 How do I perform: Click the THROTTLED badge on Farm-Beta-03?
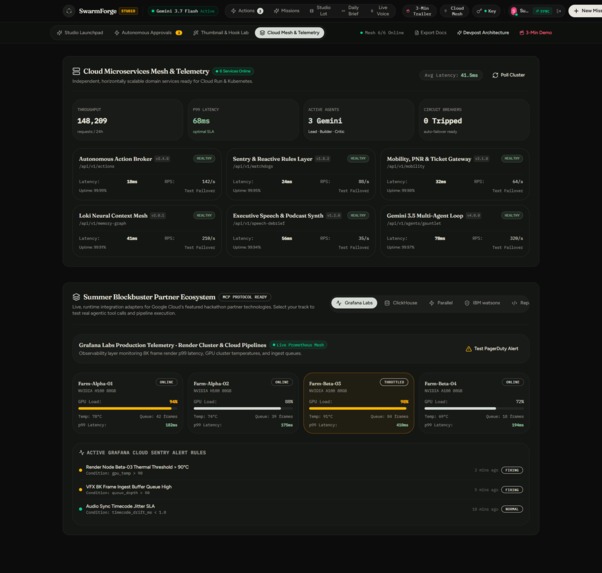(x=394, y=382)
